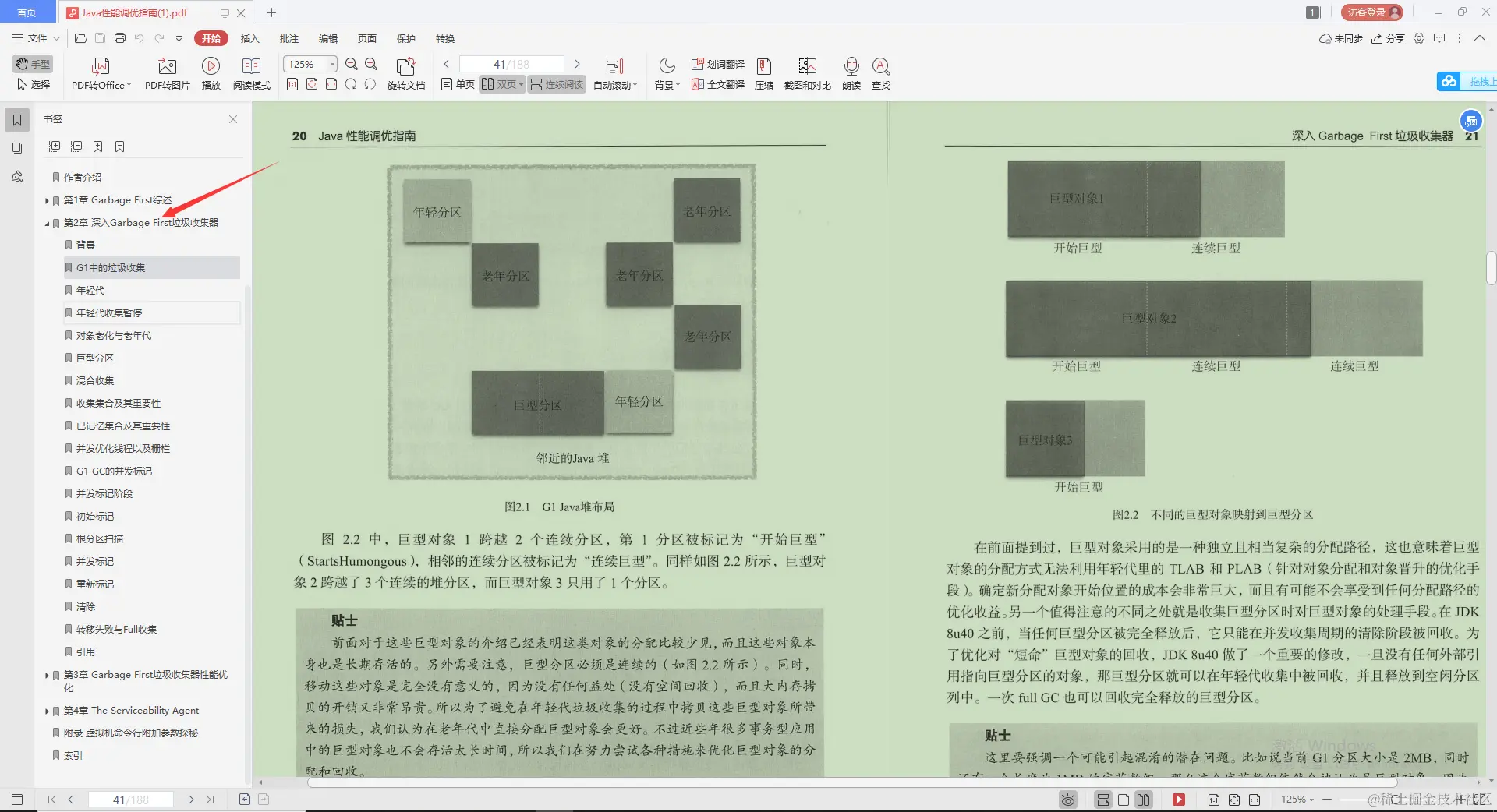Start read aloud with 朗读
1497x812 pixels.
tap(851, 72)
